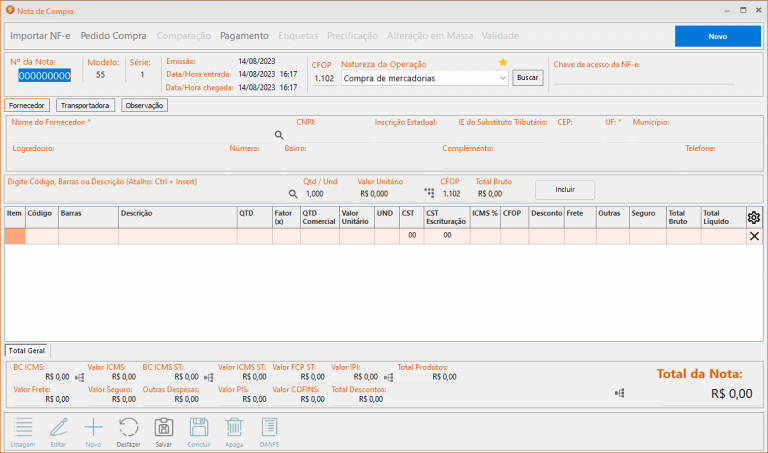Select the Total Geral tab
768x453 pixels.
click(x=26, y=351)
